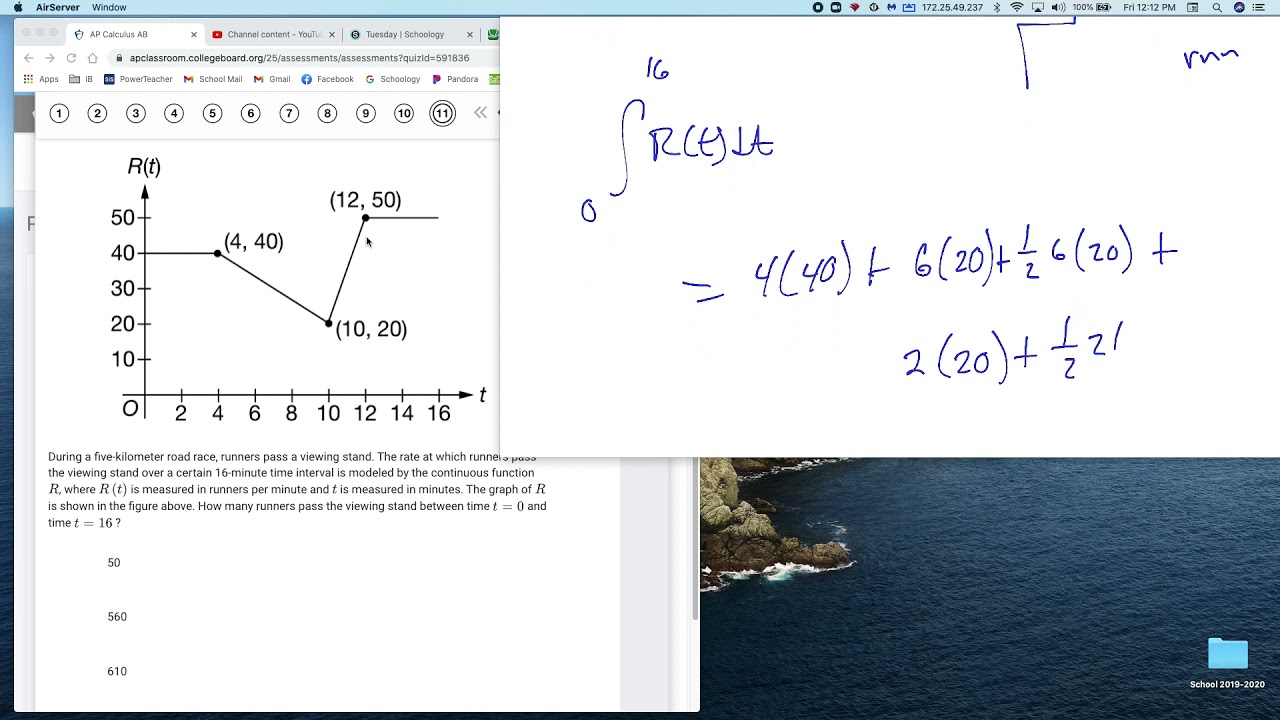This screenshot has height=720, width=1280.
Task: Open the AirServer menu
Action: click(58, 7)
